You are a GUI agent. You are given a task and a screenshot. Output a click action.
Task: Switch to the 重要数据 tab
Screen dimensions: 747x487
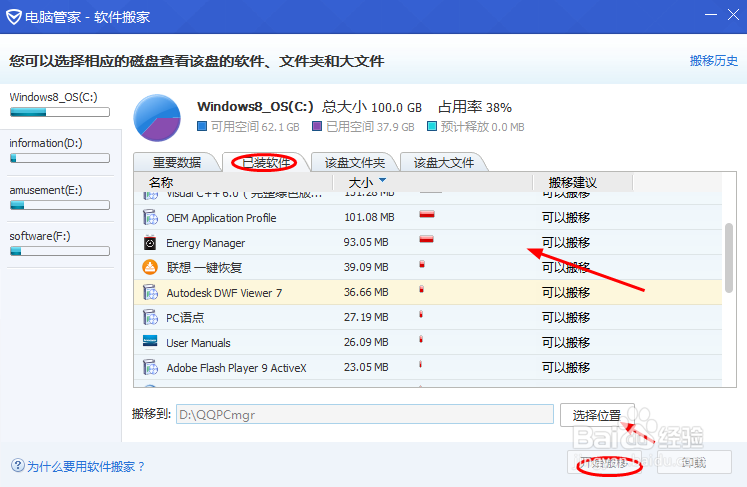[x=177, y=162]
